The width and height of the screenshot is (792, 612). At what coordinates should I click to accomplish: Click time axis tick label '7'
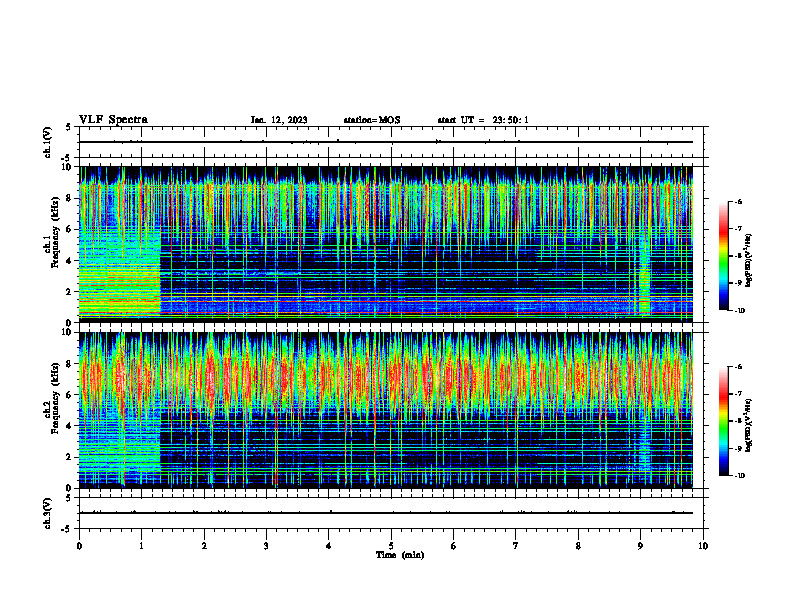tap(516, 546)
